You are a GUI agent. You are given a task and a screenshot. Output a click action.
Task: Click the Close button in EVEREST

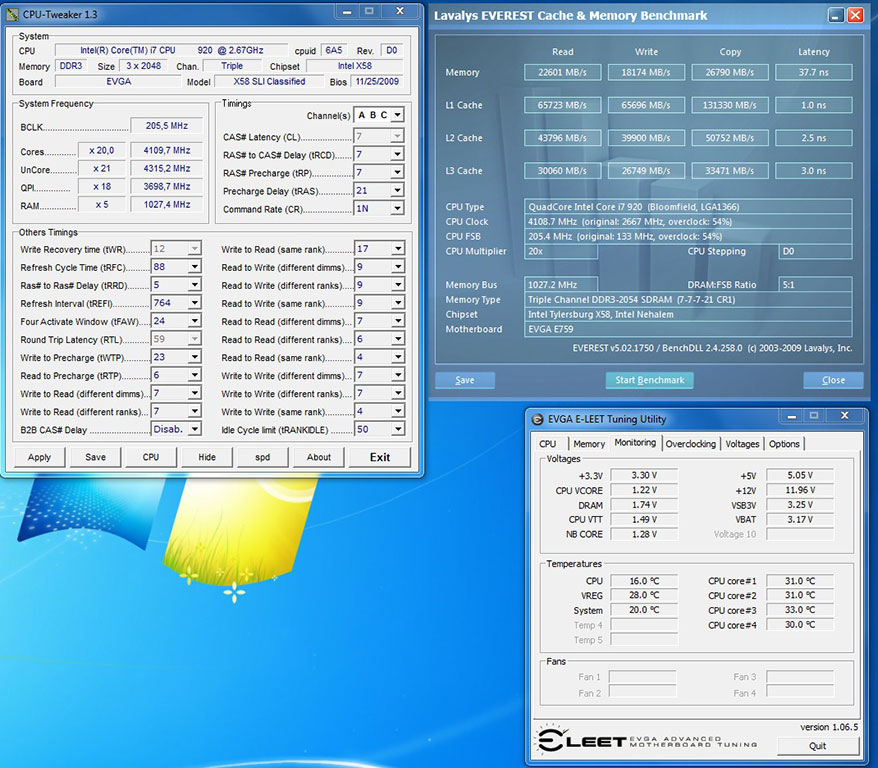(x=833, y=380)
